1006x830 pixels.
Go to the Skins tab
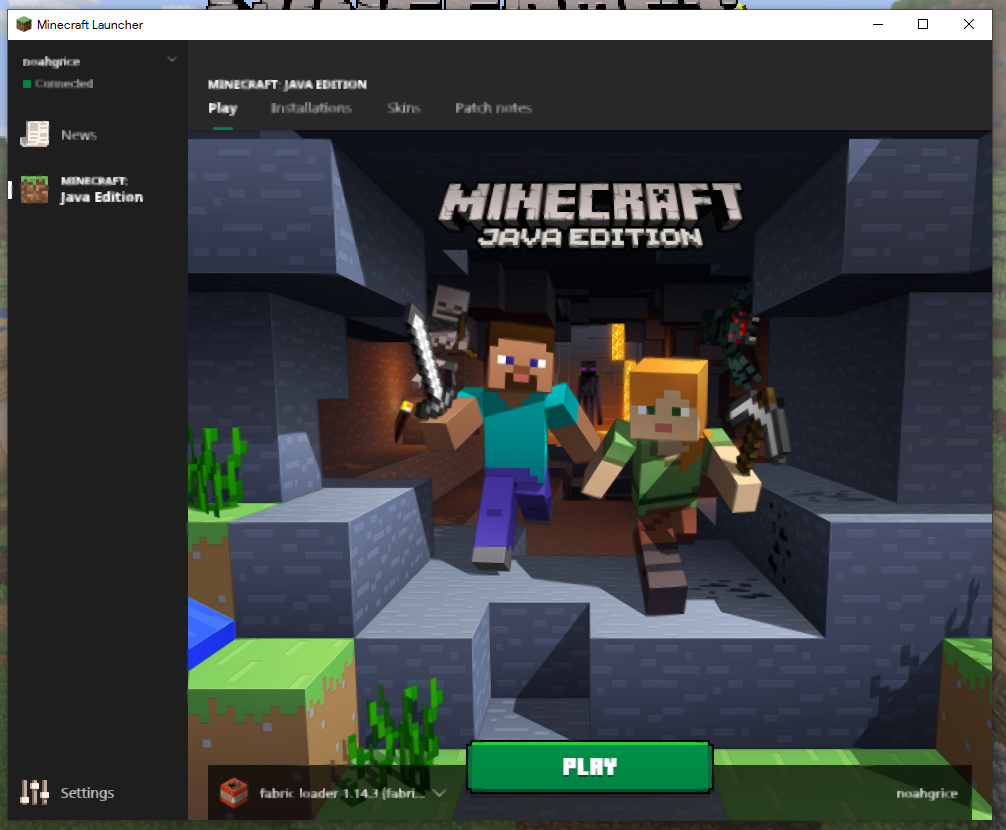click(404, 108)
